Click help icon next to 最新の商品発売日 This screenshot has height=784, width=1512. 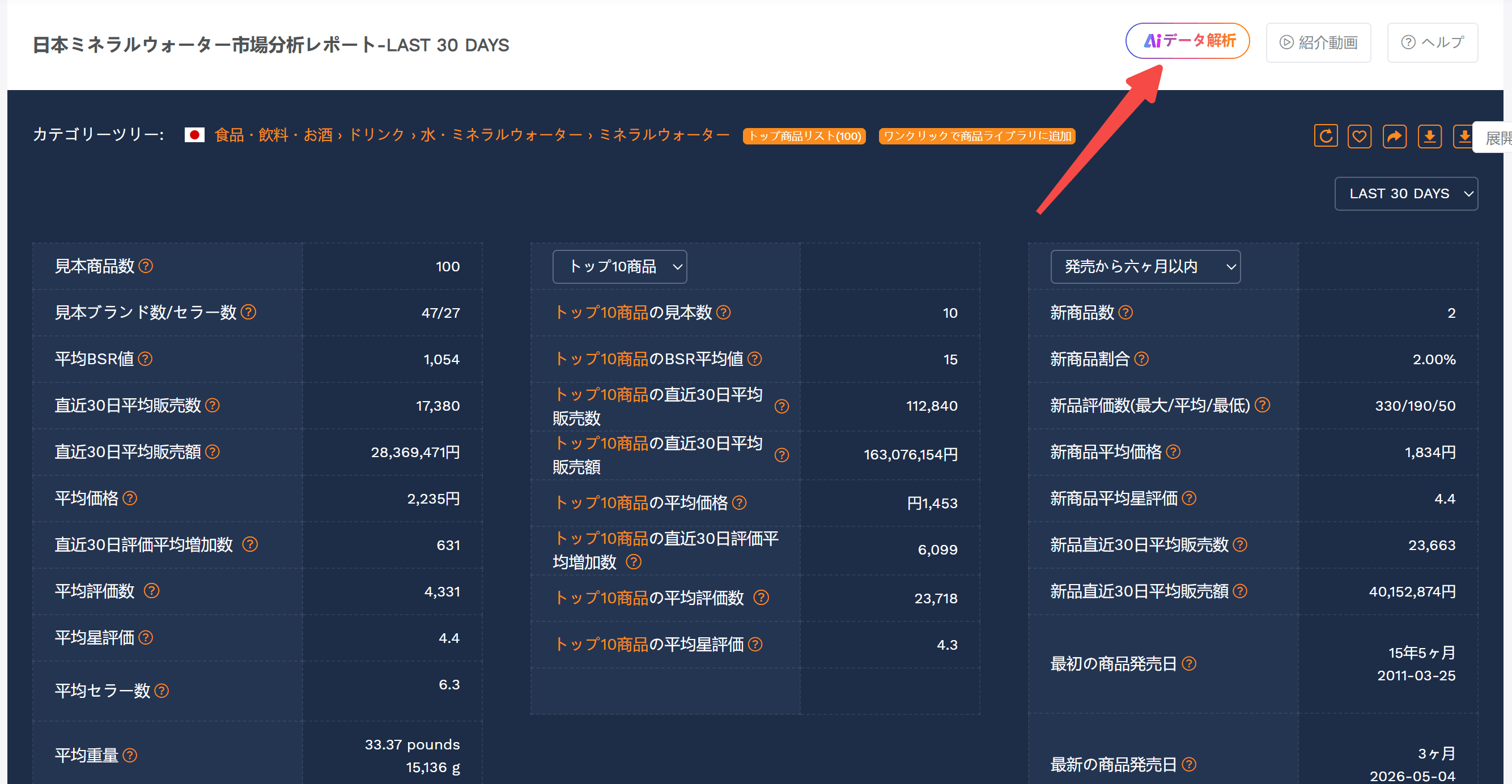click(1188, 764)
